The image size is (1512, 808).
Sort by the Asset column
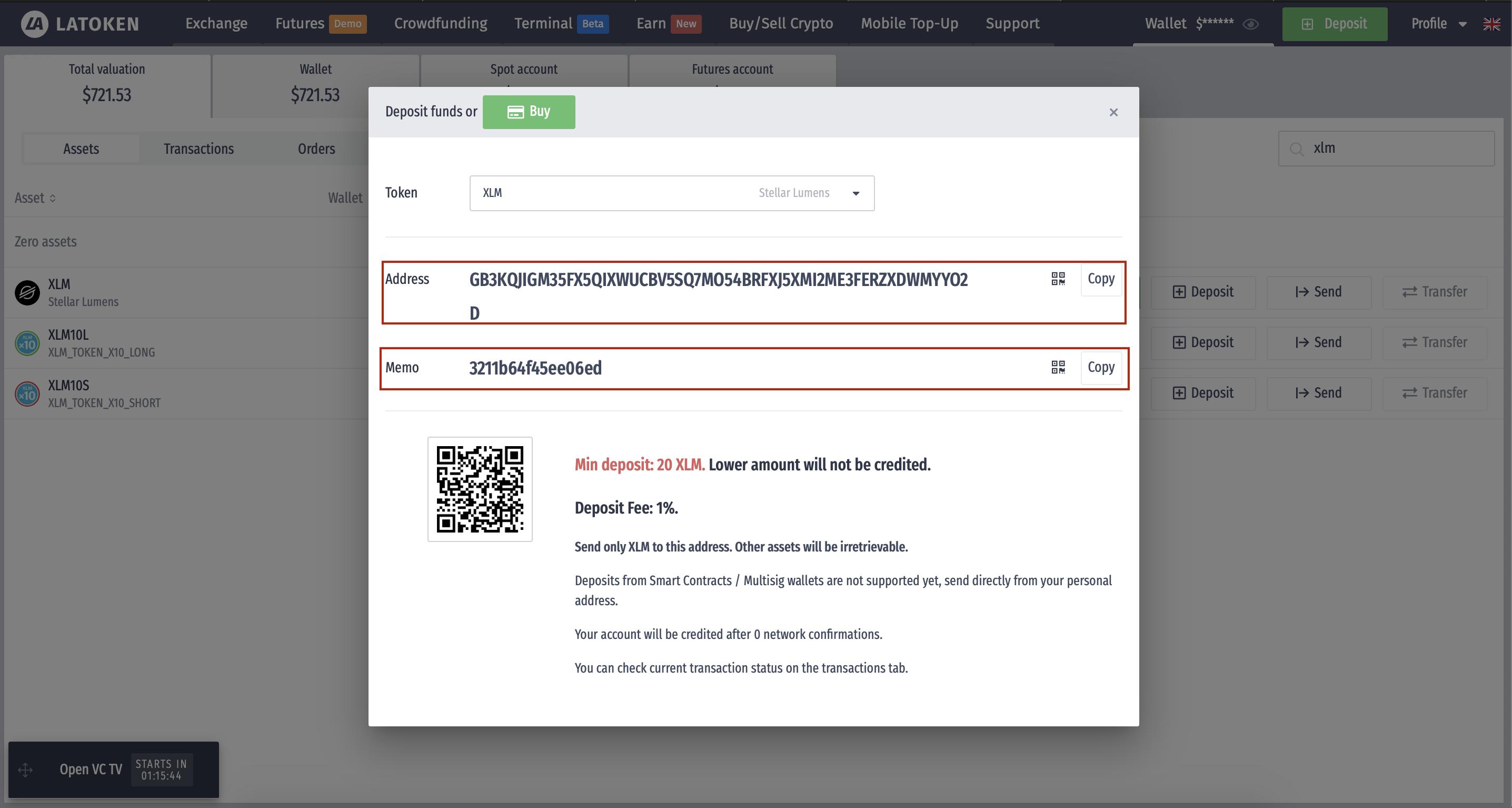point(35,198)
